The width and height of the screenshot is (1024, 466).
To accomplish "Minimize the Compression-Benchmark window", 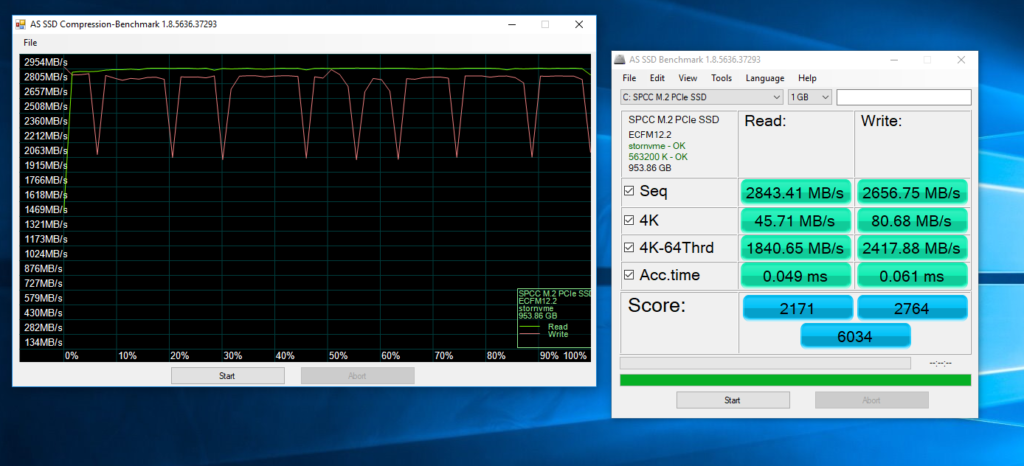I will coord(512,24).
